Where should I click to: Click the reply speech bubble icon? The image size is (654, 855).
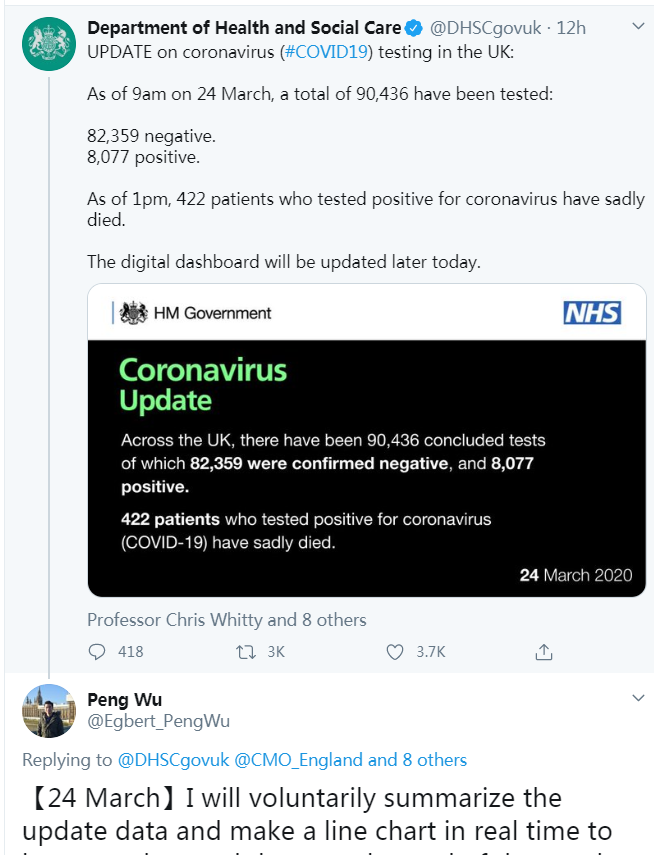(97, 651)
